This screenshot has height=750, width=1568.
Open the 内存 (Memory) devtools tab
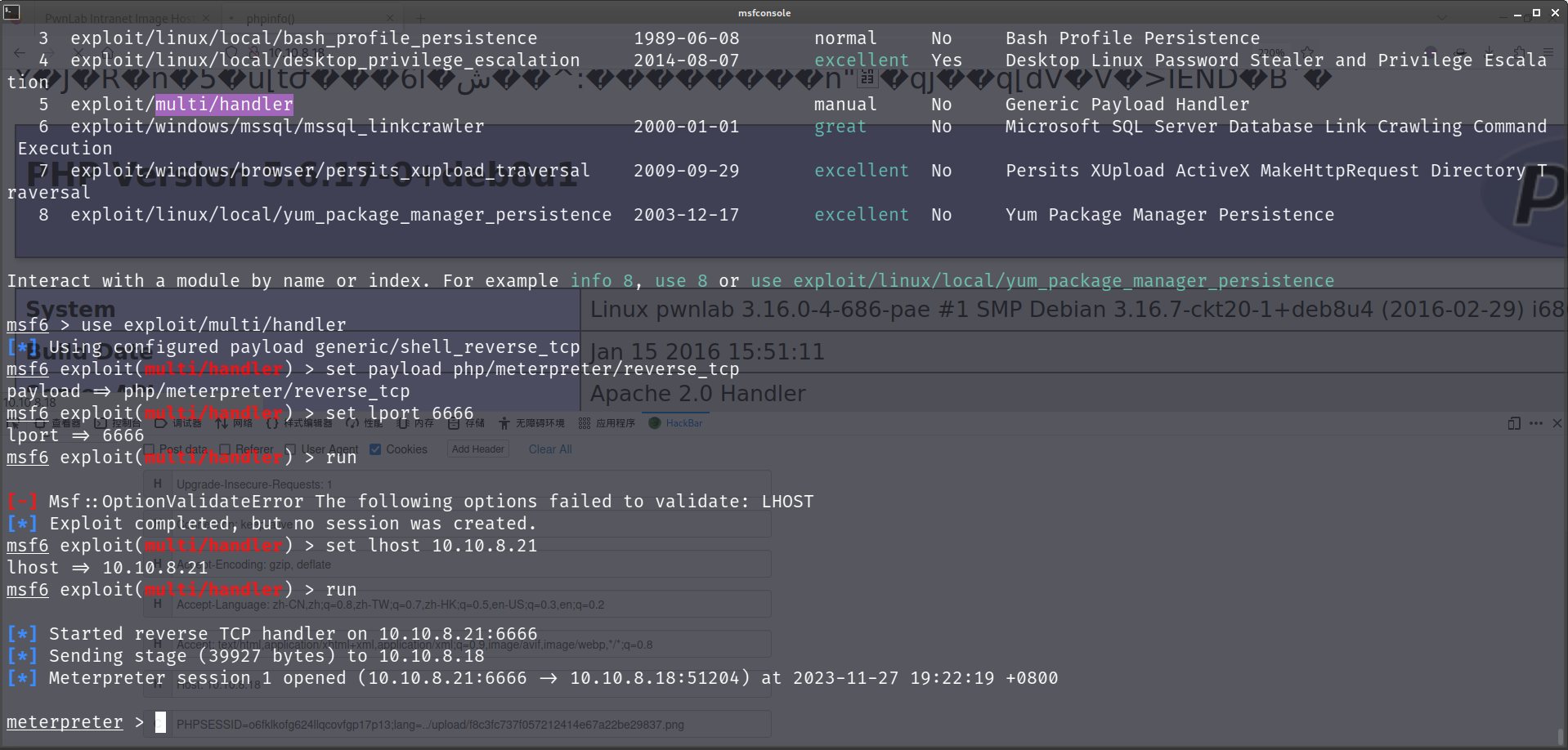(416, 423)
